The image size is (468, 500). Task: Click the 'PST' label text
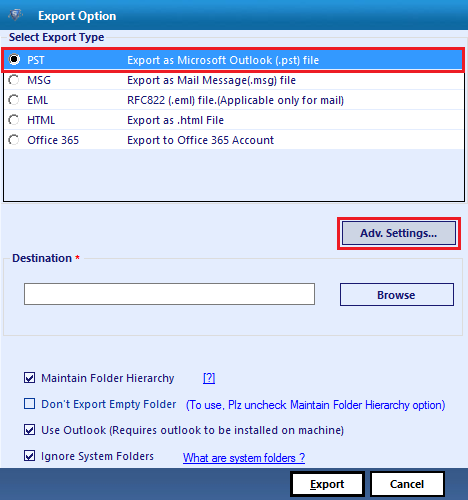pos(36,60)
